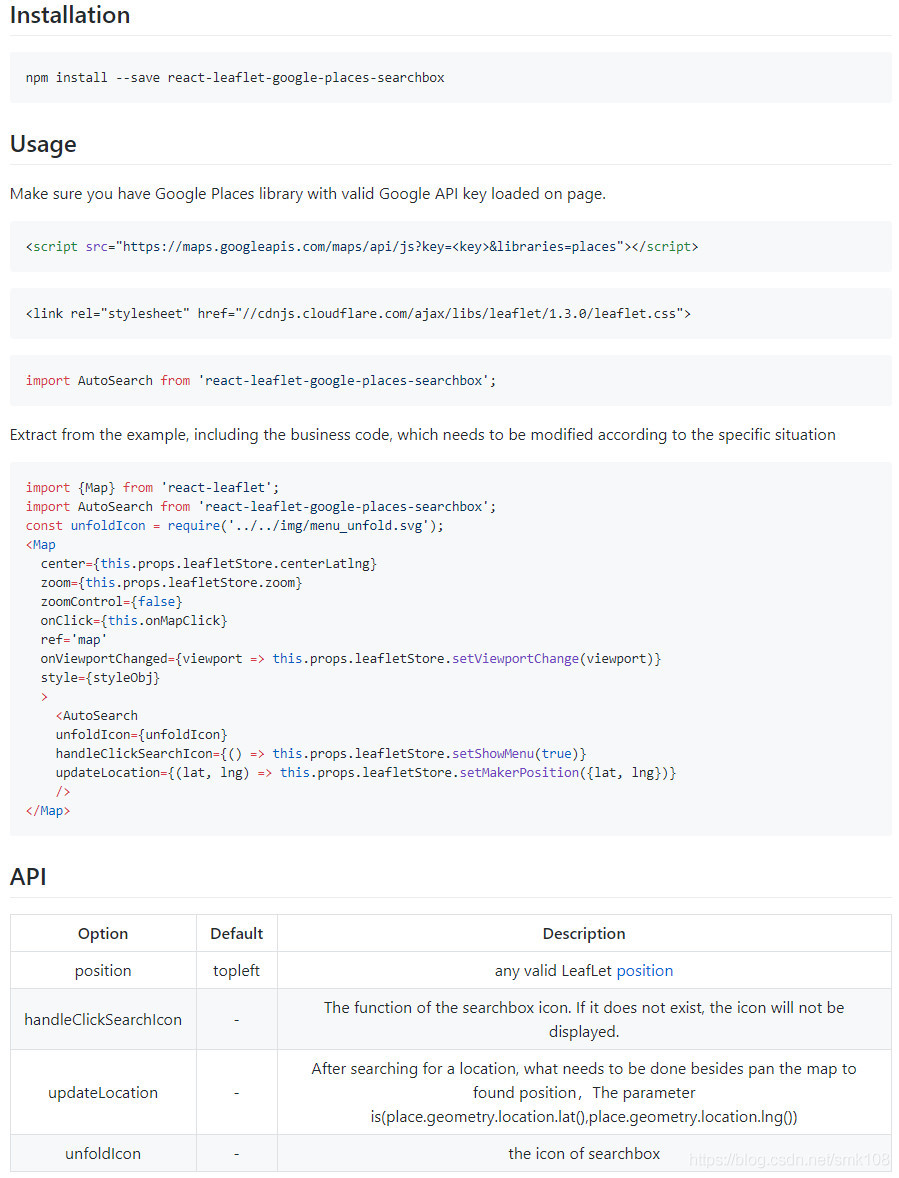
Task: Click the 'After searching for a location' description
Action: coord(584,1092)
